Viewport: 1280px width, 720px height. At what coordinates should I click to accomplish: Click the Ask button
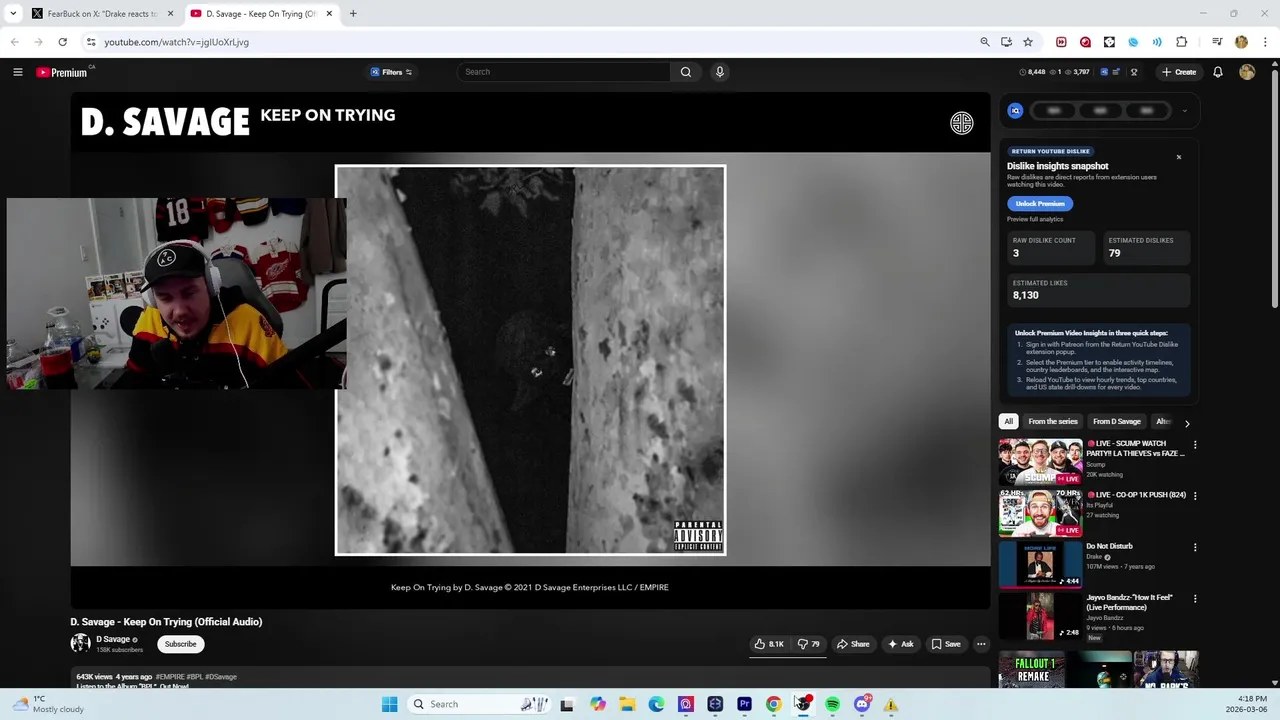click(900, 644)
